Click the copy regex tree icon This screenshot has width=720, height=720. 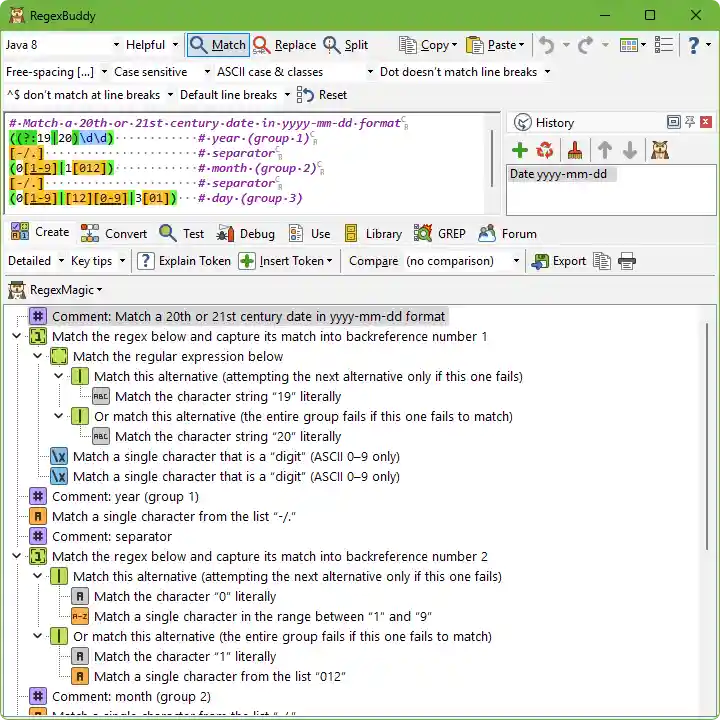[602, 261]
